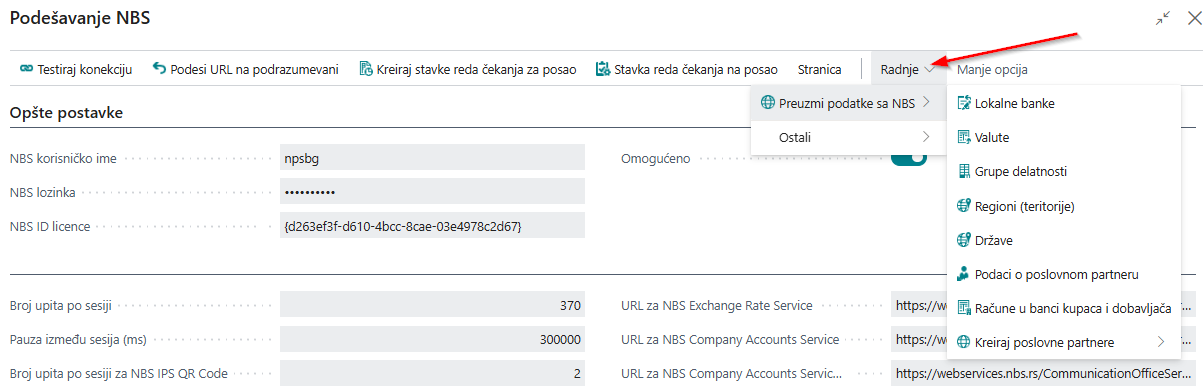1203x392 pixels.
Task: Click Kreiraj stavke reda čekanja za posao
Action: [x=467, y=70]
